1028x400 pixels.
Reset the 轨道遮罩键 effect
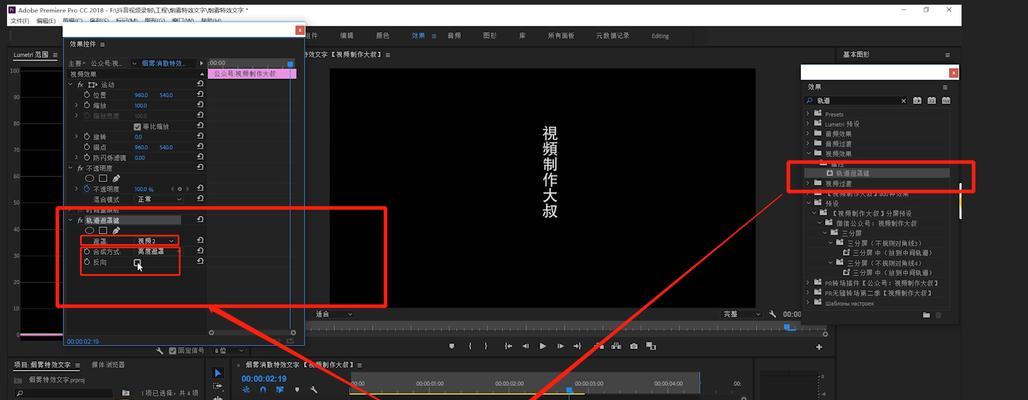200,220
